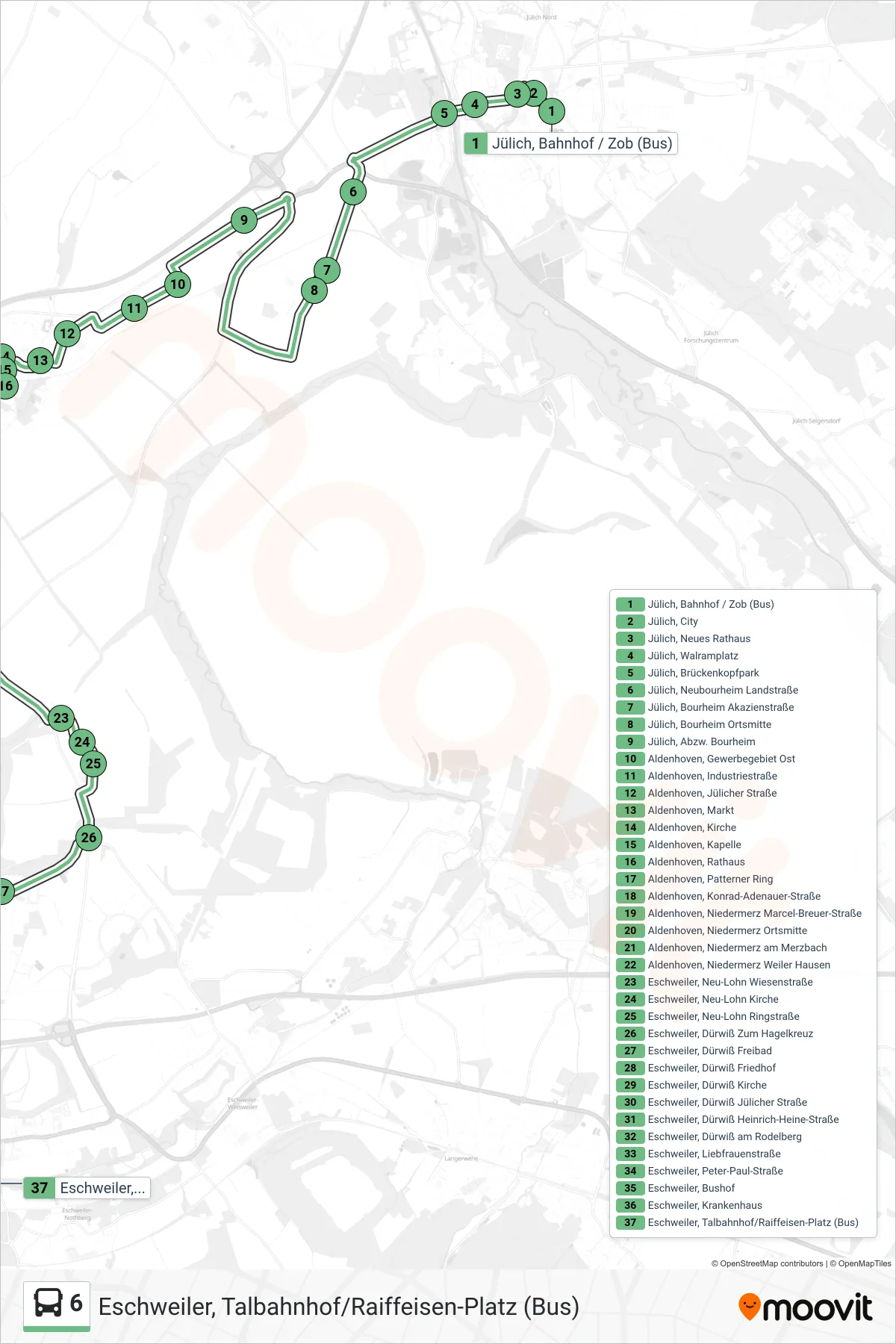Click the Moovit logo
This screenshot has width=896, height=1344.
[806, 1307]
